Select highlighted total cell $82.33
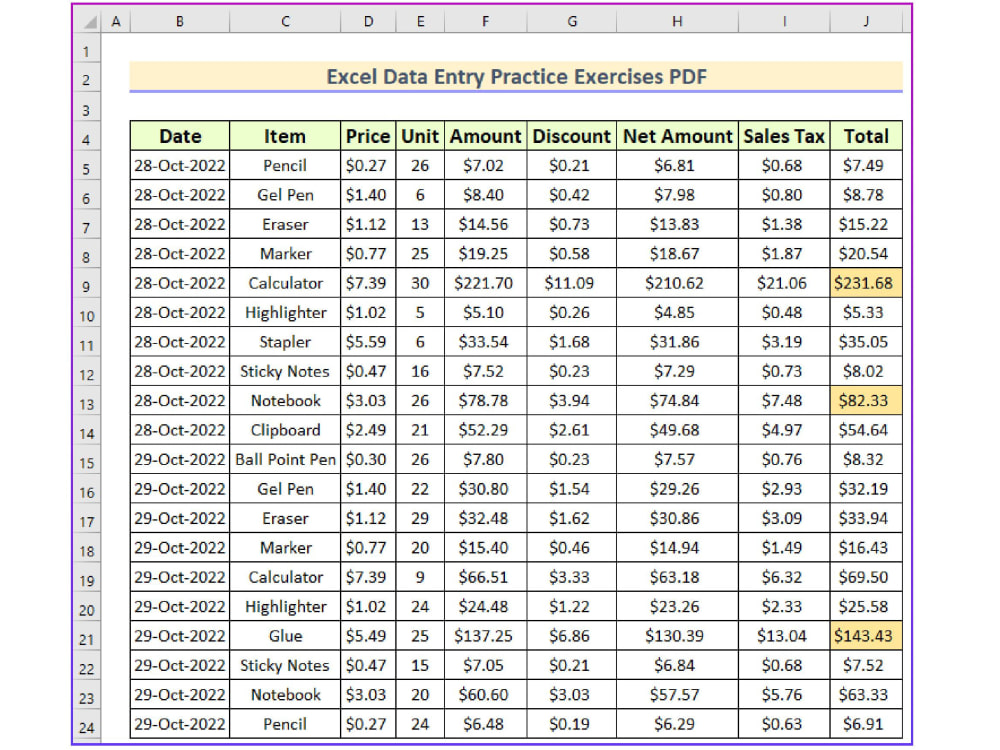The height and width of the screenshot is (750, 1000). coord(866,401)
